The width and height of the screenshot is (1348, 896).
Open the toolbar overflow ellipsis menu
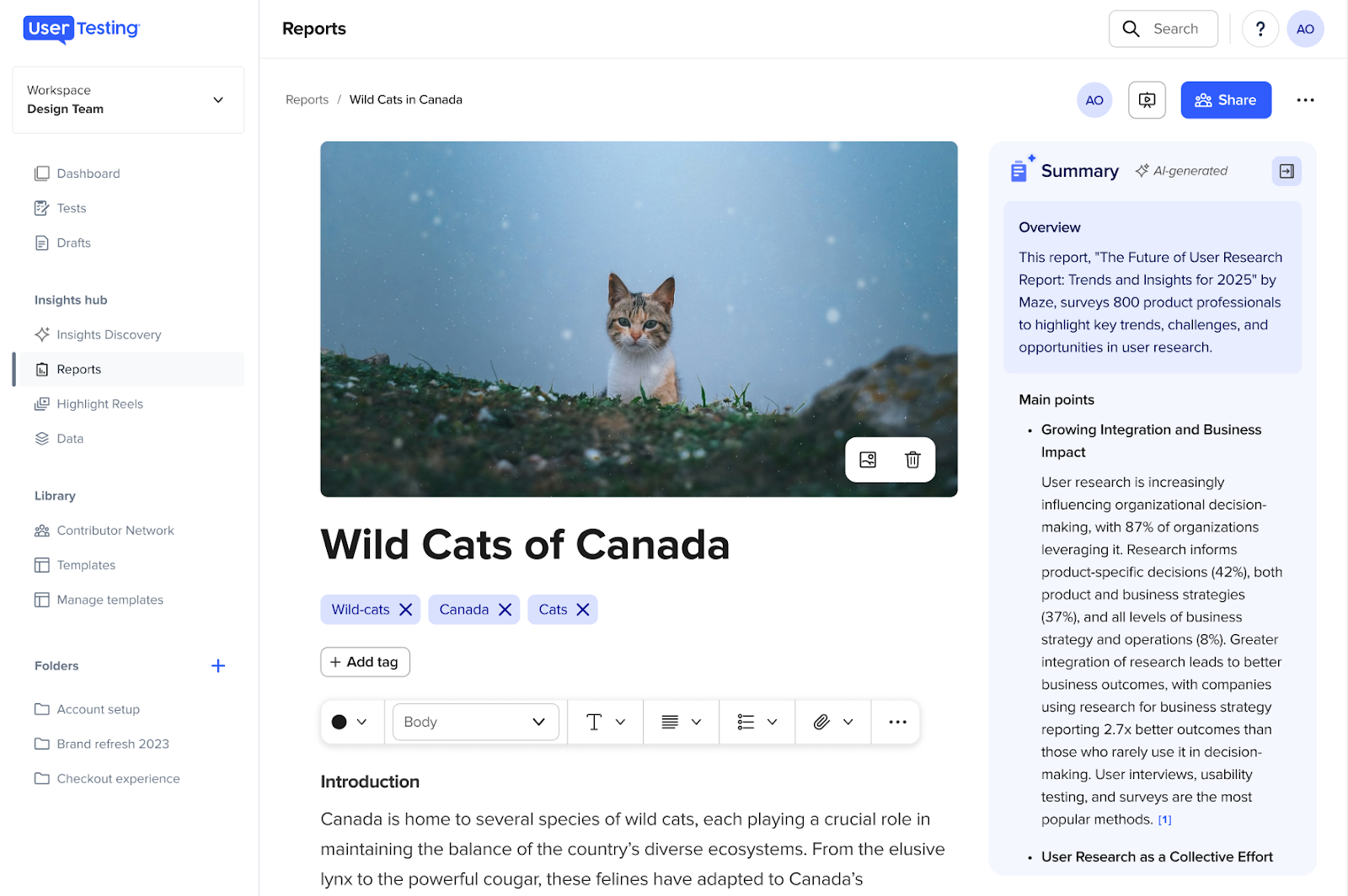pos(897,722)
